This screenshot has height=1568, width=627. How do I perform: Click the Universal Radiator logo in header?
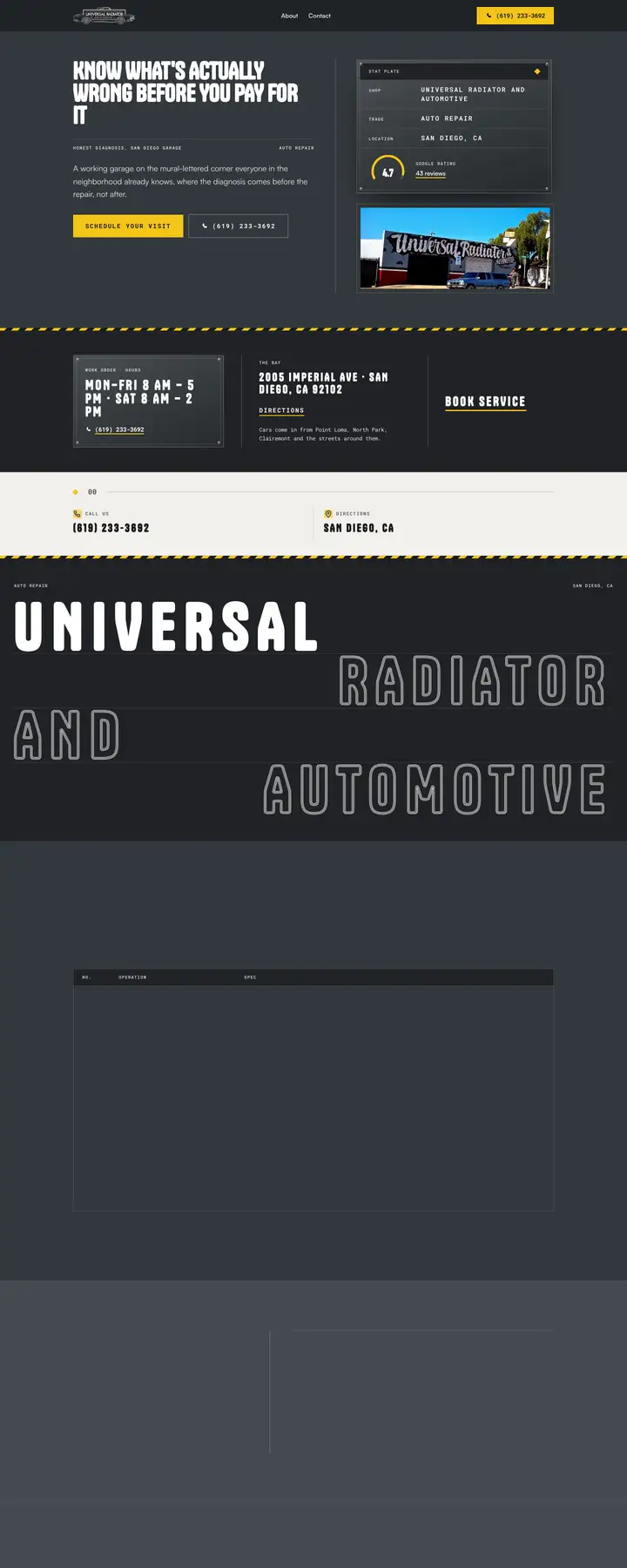click(104, 16)
